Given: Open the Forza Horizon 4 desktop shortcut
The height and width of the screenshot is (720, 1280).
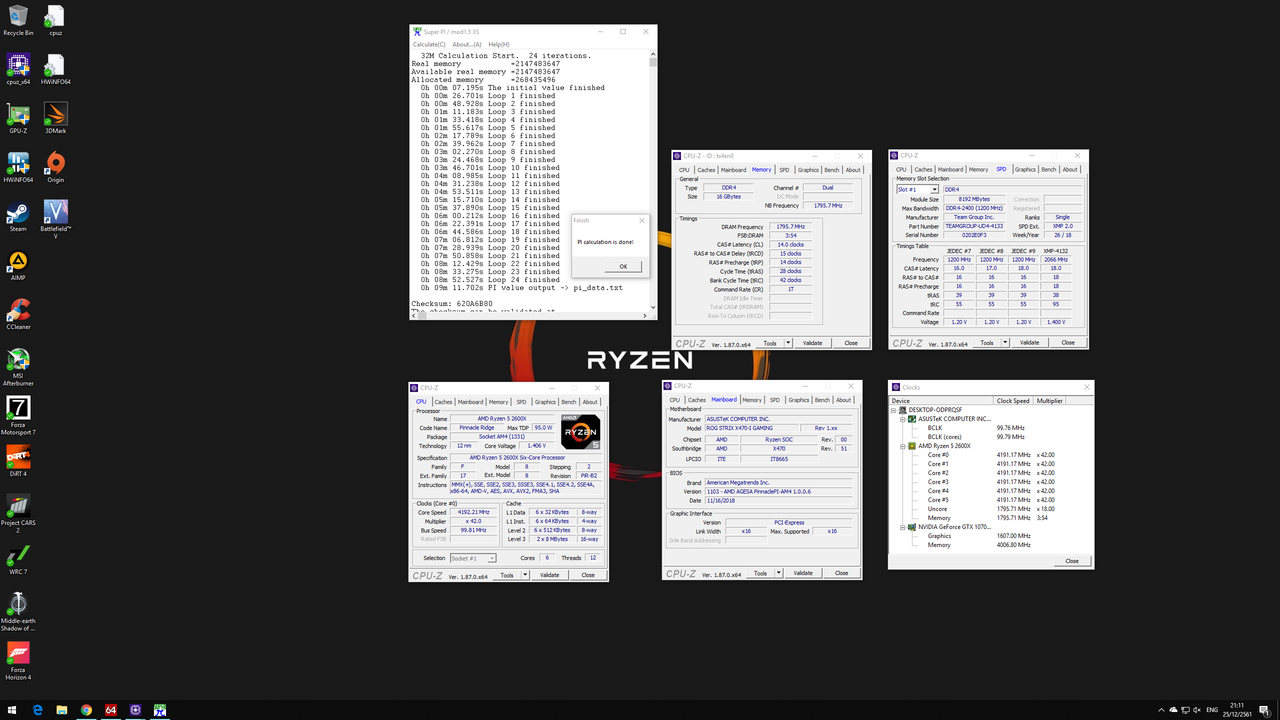Looking at the screenshot, I should pyautogui.click(x=18, y=661).
